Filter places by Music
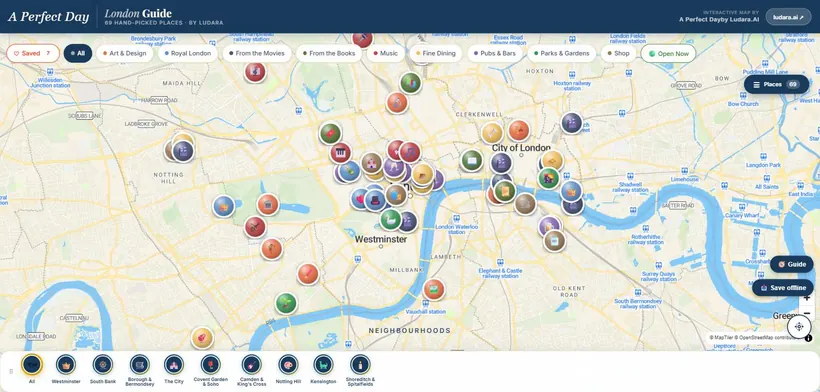820x392 pixels. click(x=386, y=53)
